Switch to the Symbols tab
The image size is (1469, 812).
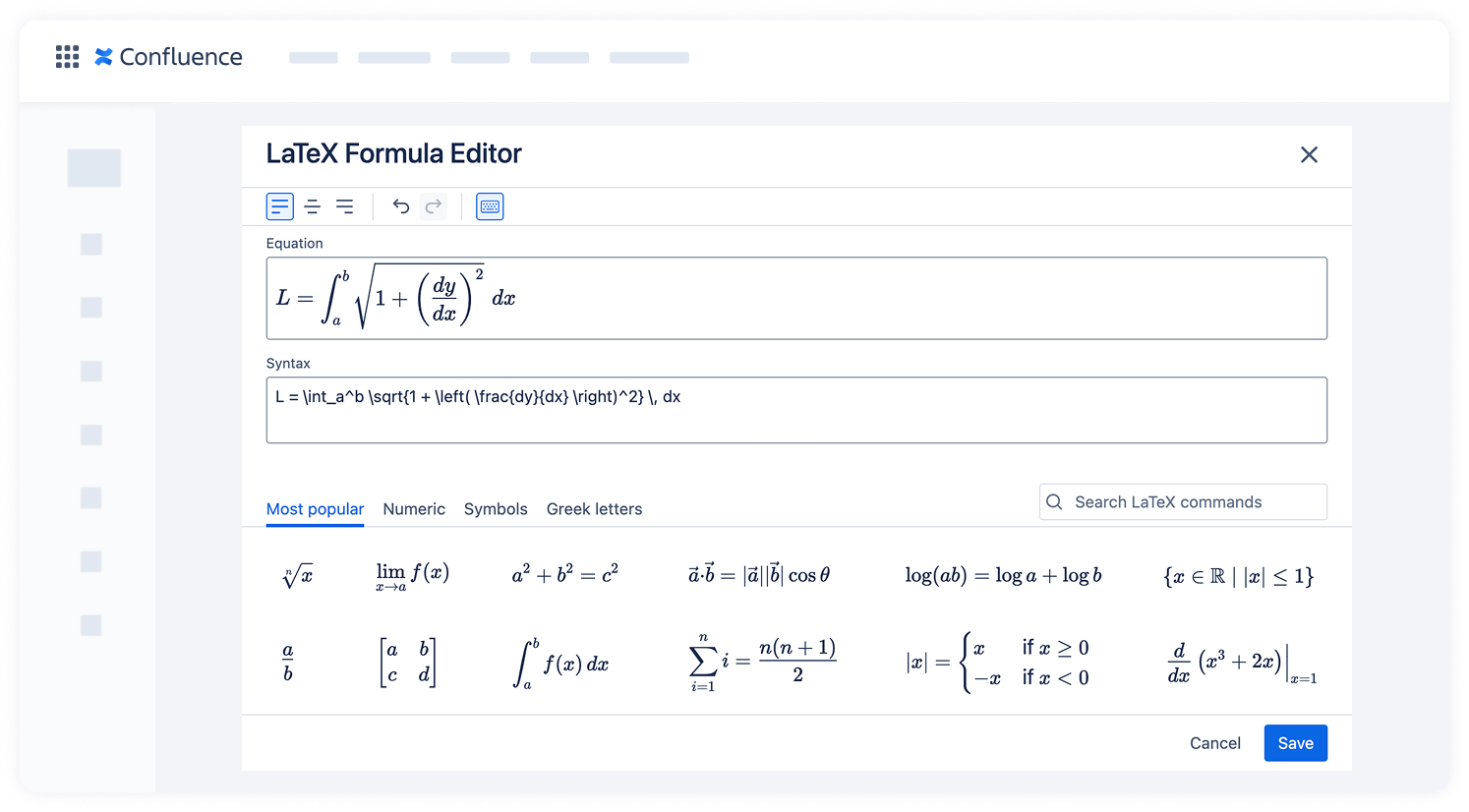click(x=496, y=508)
